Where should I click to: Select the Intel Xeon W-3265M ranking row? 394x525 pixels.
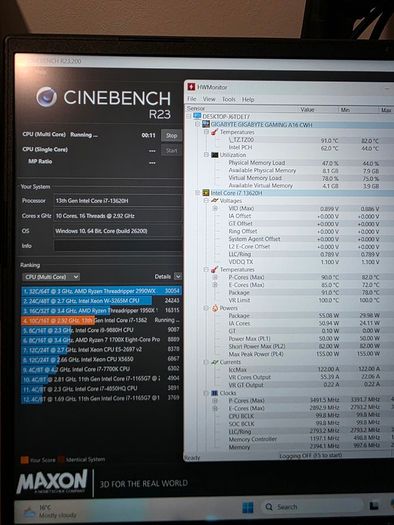coord(101,301)
